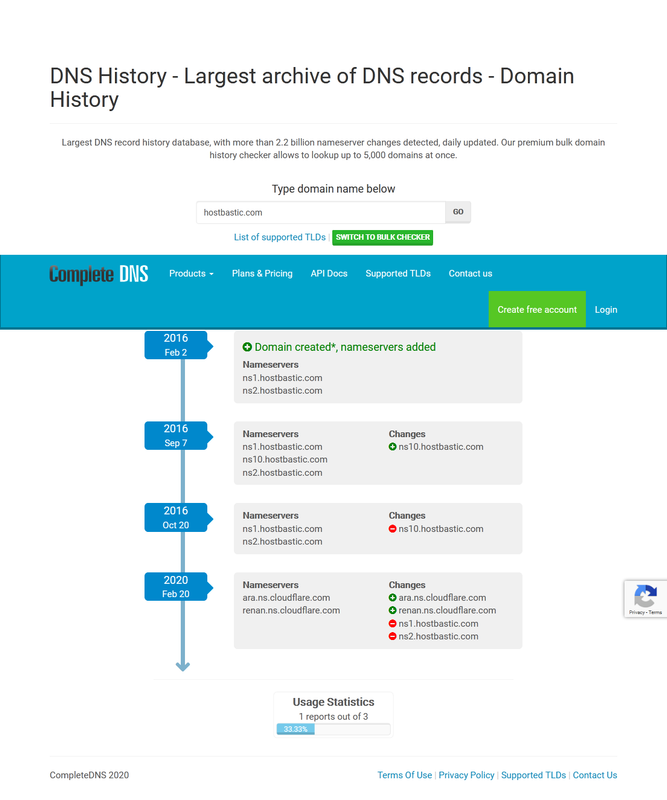Click ns10.hostbastic.com in Sep 7 nameservers list

click(285, 460)
